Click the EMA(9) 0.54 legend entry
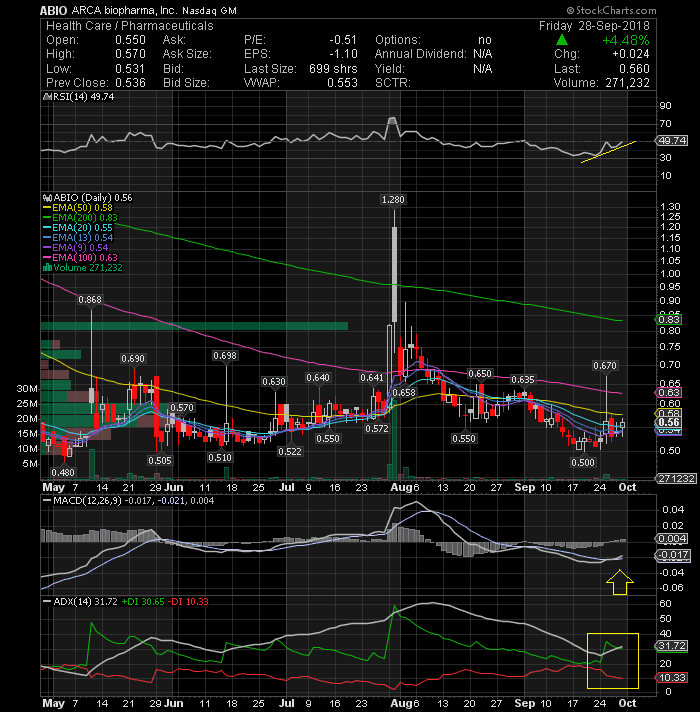Viewport: 700px width, 712px height. click(75, 248)
